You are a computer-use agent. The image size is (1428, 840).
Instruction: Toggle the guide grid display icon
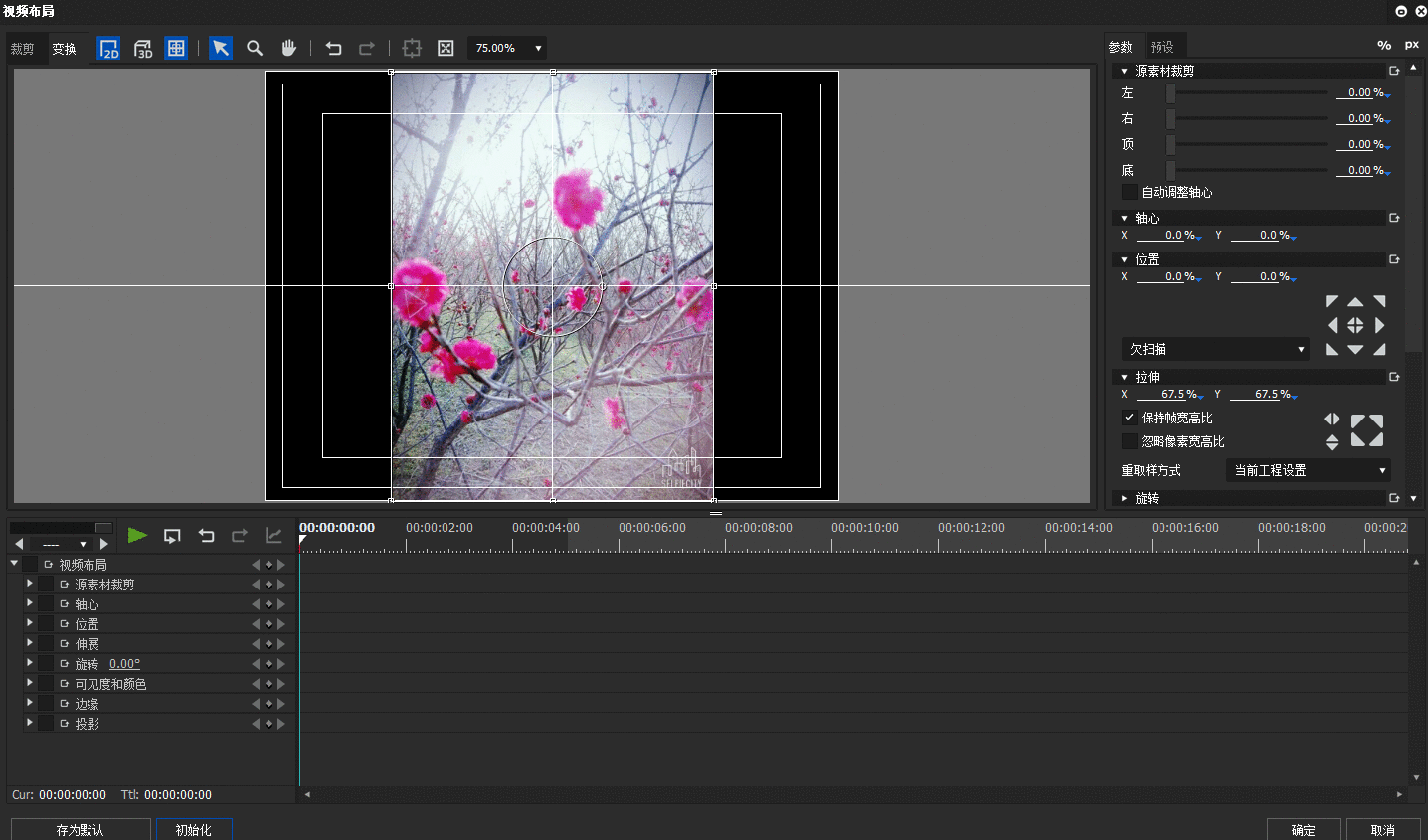(x=176, y=48)
